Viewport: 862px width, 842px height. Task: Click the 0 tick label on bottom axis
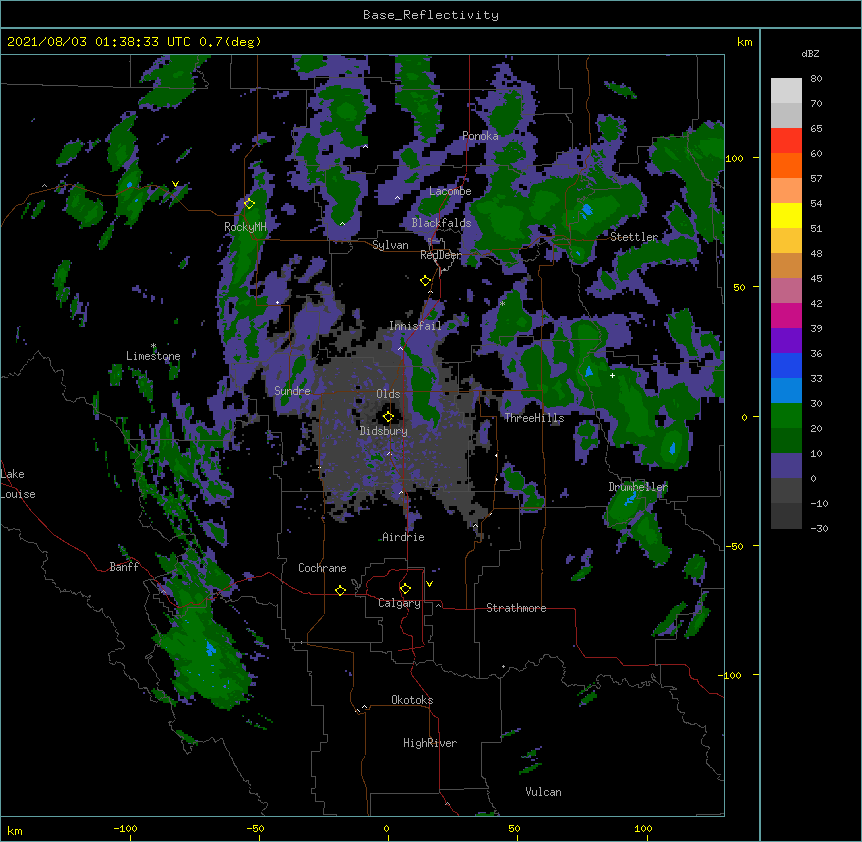[386, 829]
